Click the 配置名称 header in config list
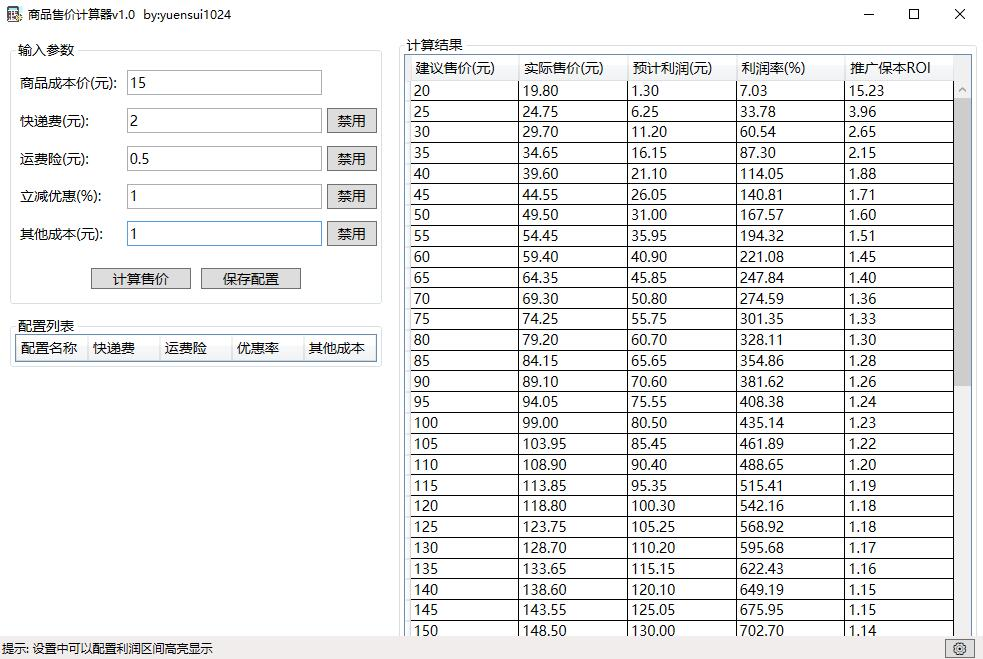The image size is (983, 659). [x=50, y=348]
